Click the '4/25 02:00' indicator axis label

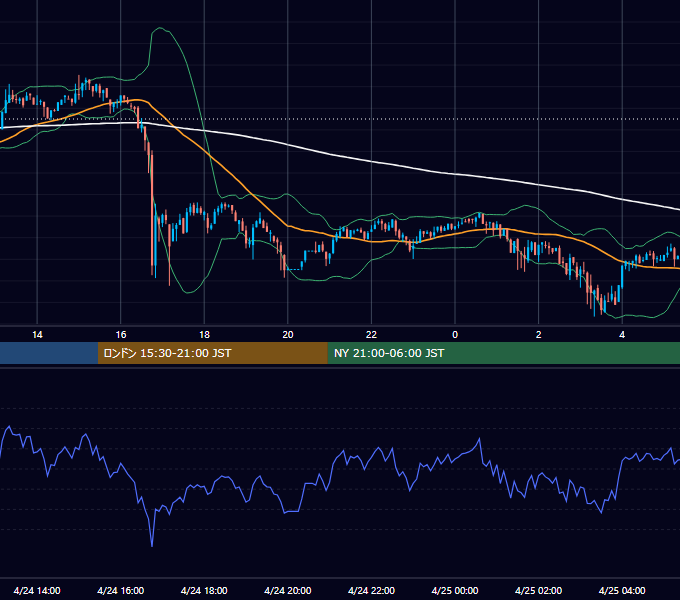pos(538,590)
